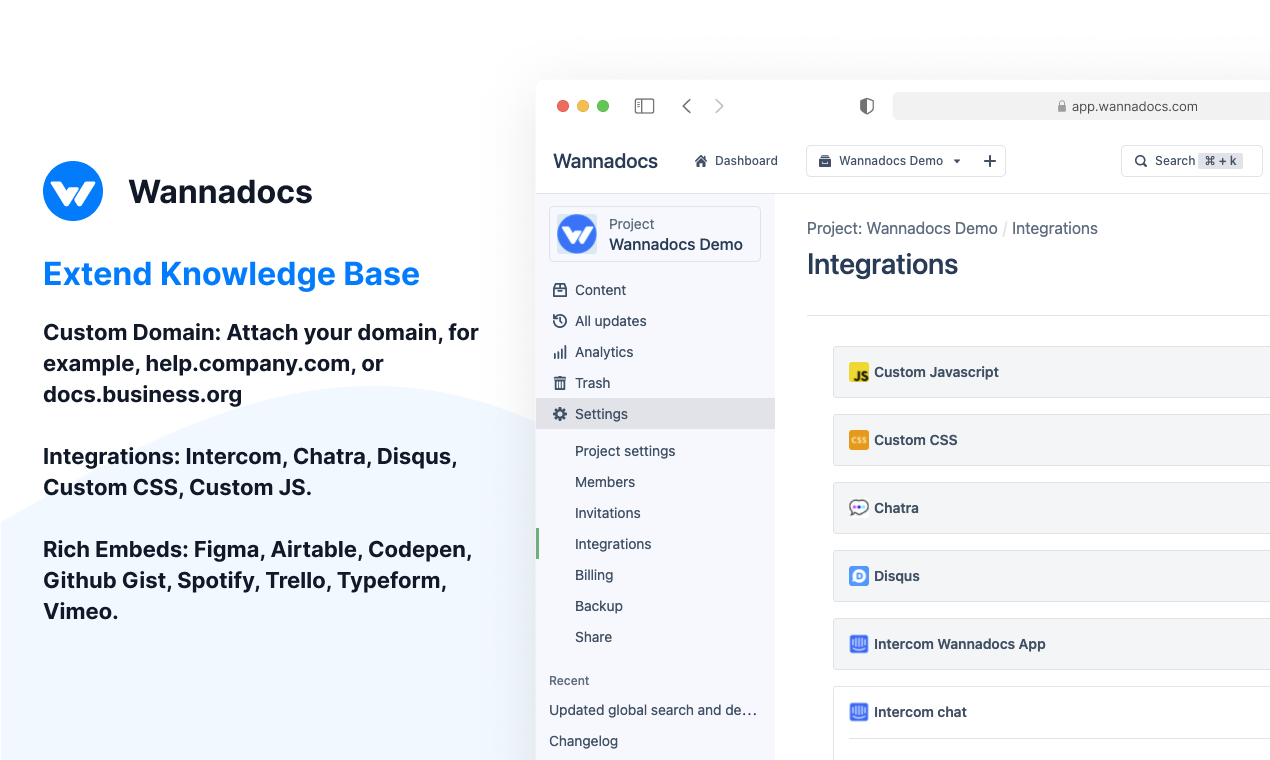
Task: Open Trash in the sidebar
Action: click(655, 383)
